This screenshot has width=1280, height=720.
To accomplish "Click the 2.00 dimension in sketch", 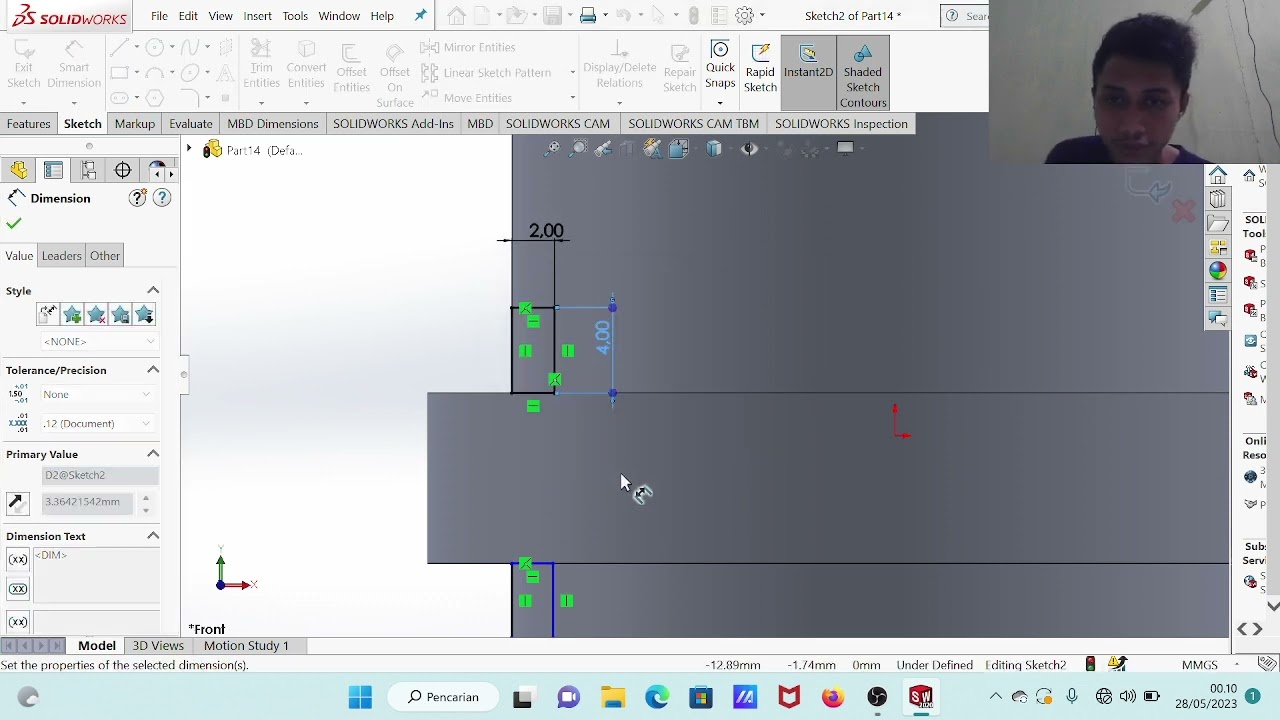I will 546,231.
